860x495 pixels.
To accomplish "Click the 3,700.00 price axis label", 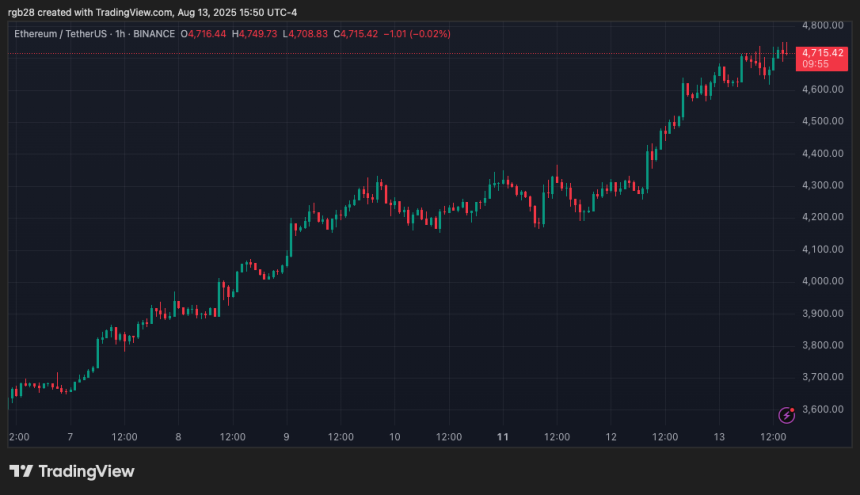I will (823, 377).
